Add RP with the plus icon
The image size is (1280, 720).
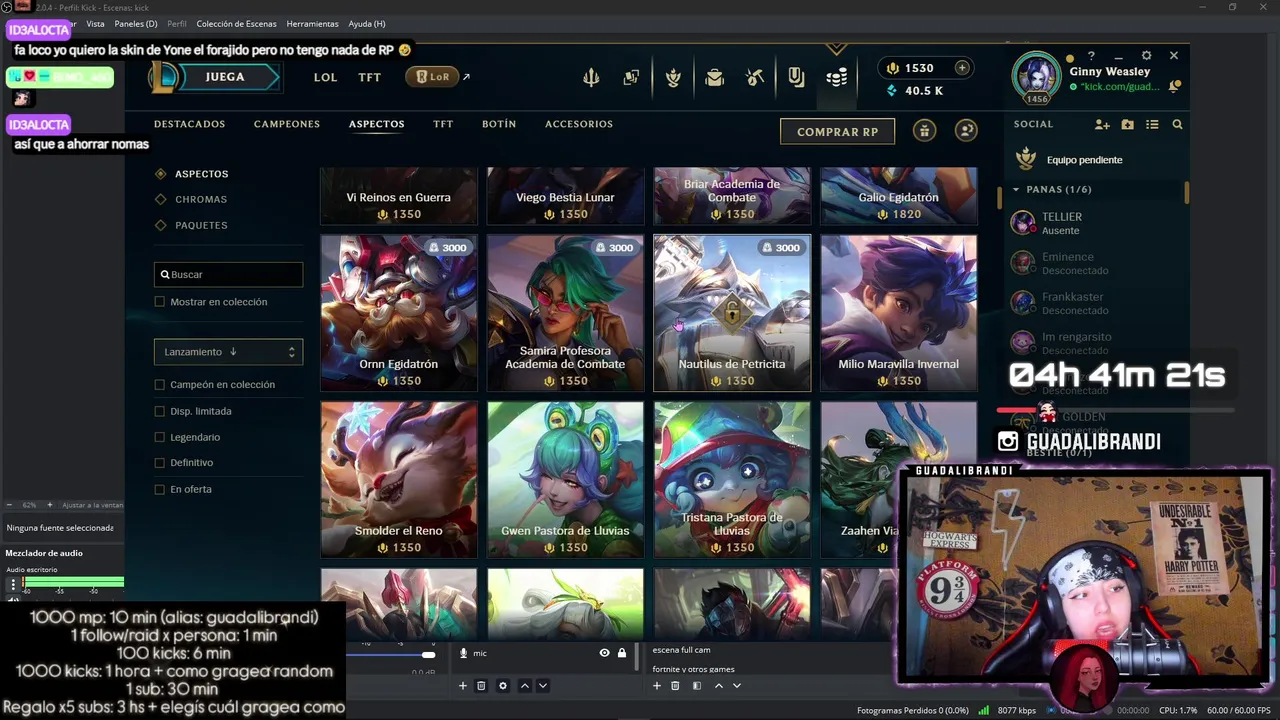(x=962, y=68)
